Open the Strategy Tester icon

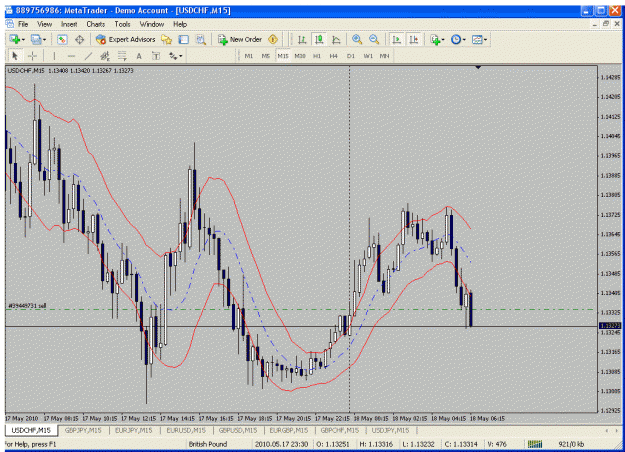(200, 39)
